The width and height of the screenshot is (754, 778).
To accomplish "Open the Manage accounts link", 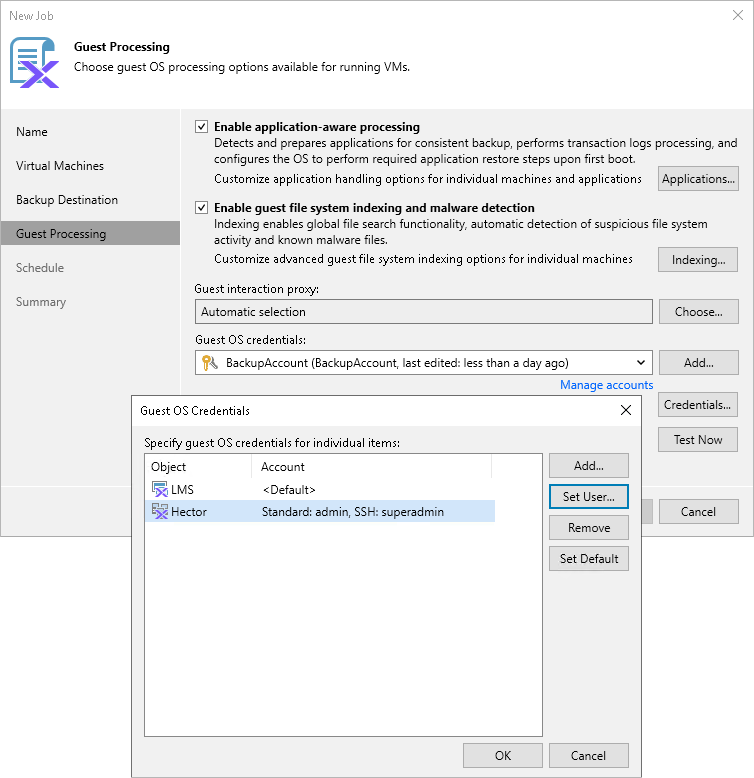I will point(606,385).
